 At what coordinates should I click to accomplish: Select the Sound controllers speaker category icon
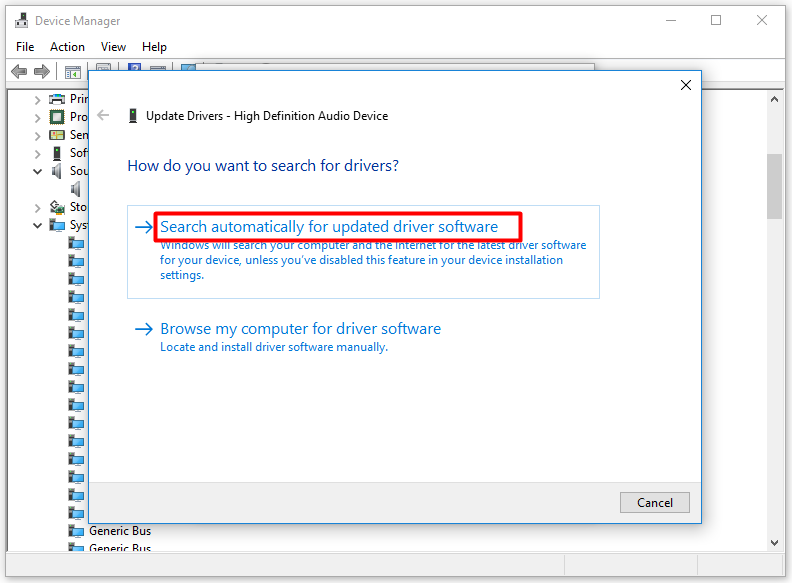coord(57,171)
